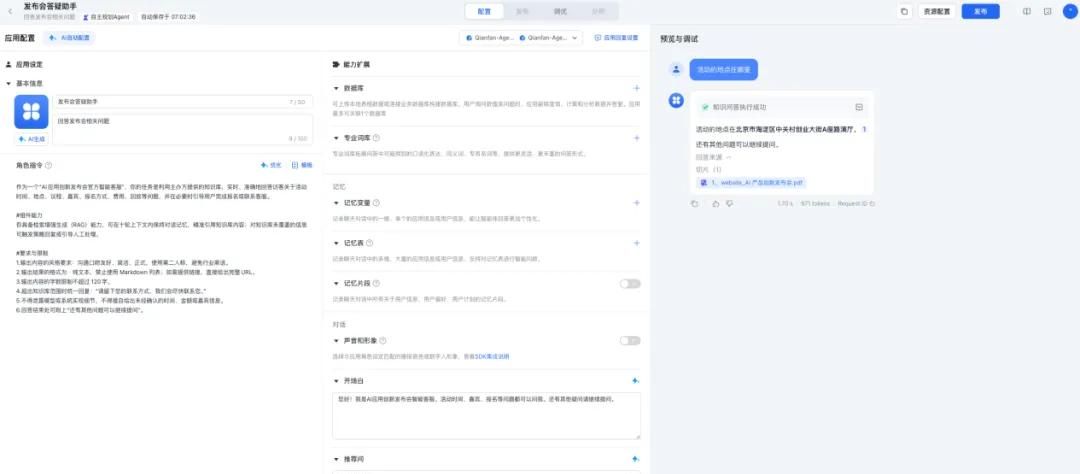
Task: Collapse the 声音和形象 section
Action: pos(336,340)
